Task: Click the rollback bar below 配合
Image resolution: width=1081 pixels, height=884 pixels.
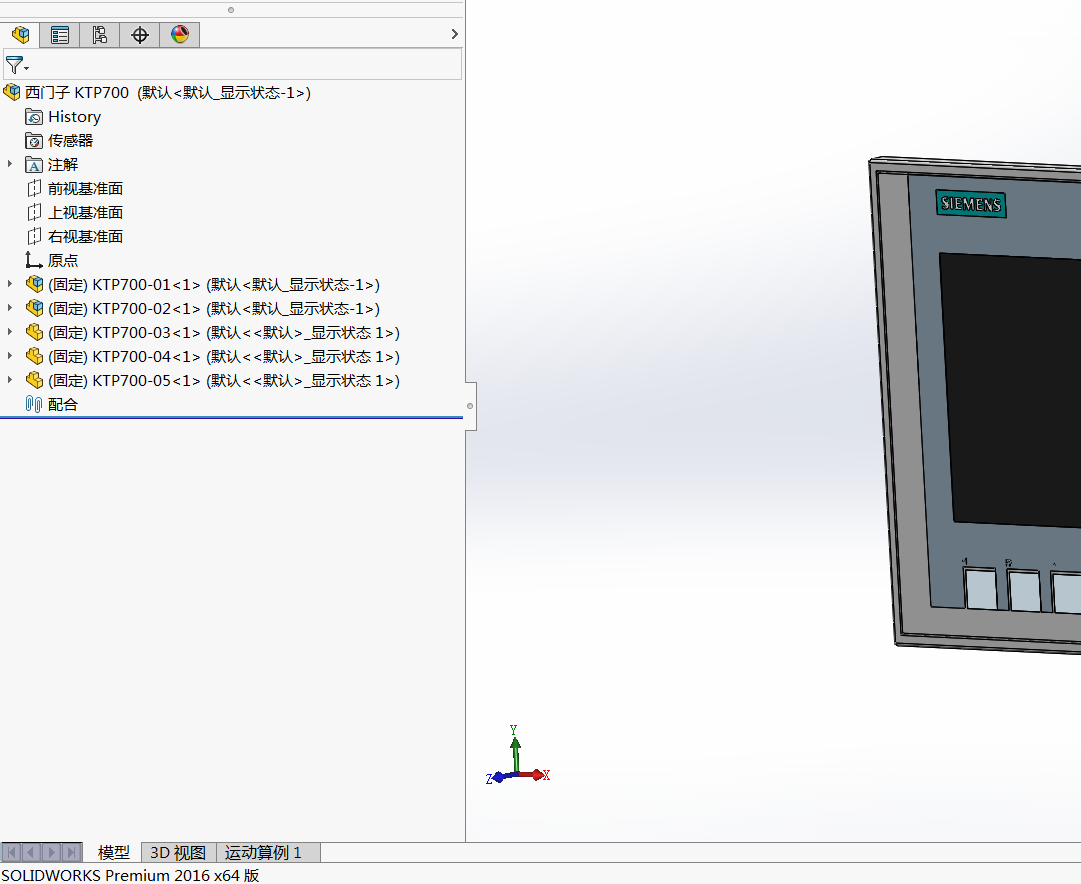Action: tap(231, 418)
